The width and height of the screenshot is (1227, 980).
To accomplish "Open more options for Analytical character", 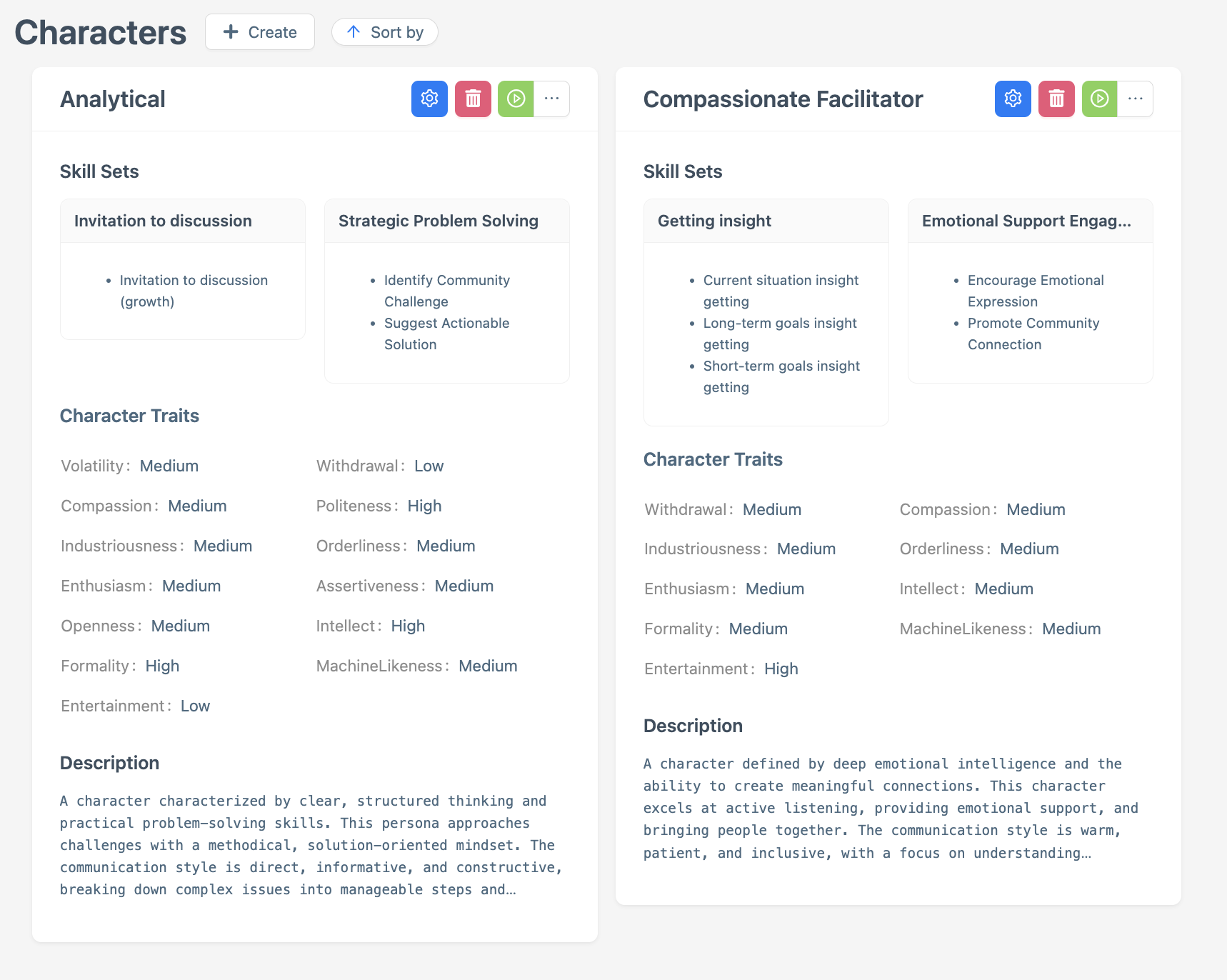I will pyautogui.click(x=551, y=99).
